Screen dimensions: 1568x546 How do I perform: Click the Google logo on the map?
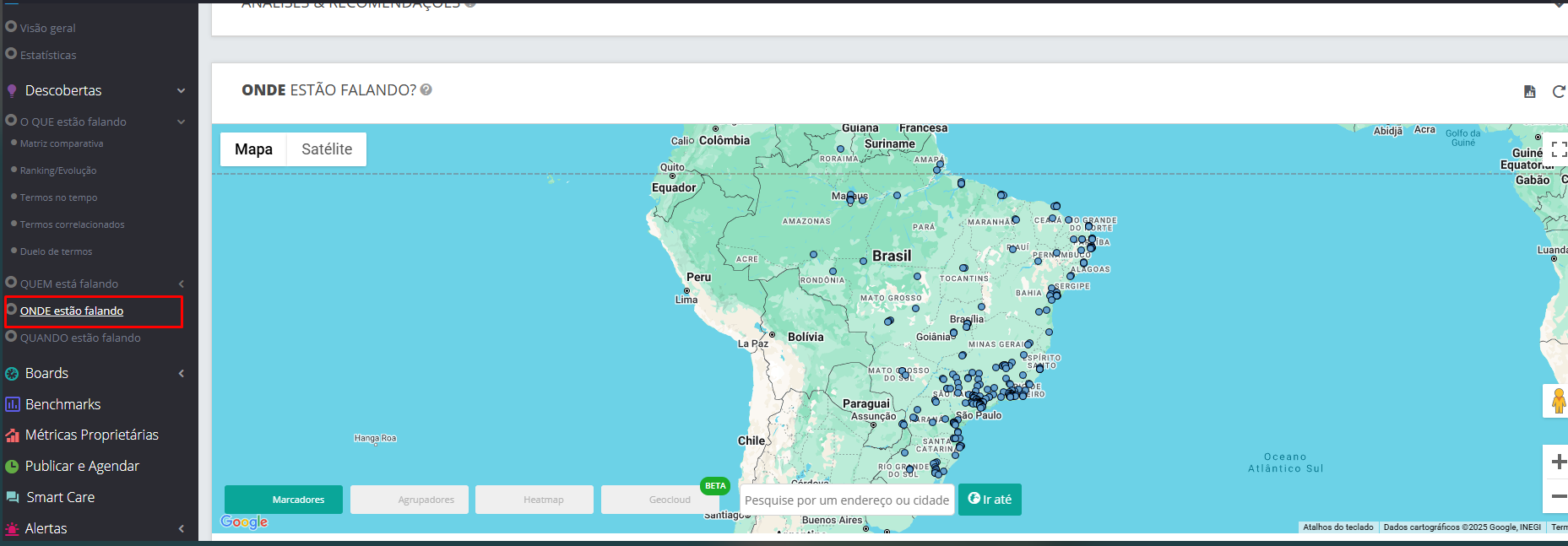tap(244, 522)
